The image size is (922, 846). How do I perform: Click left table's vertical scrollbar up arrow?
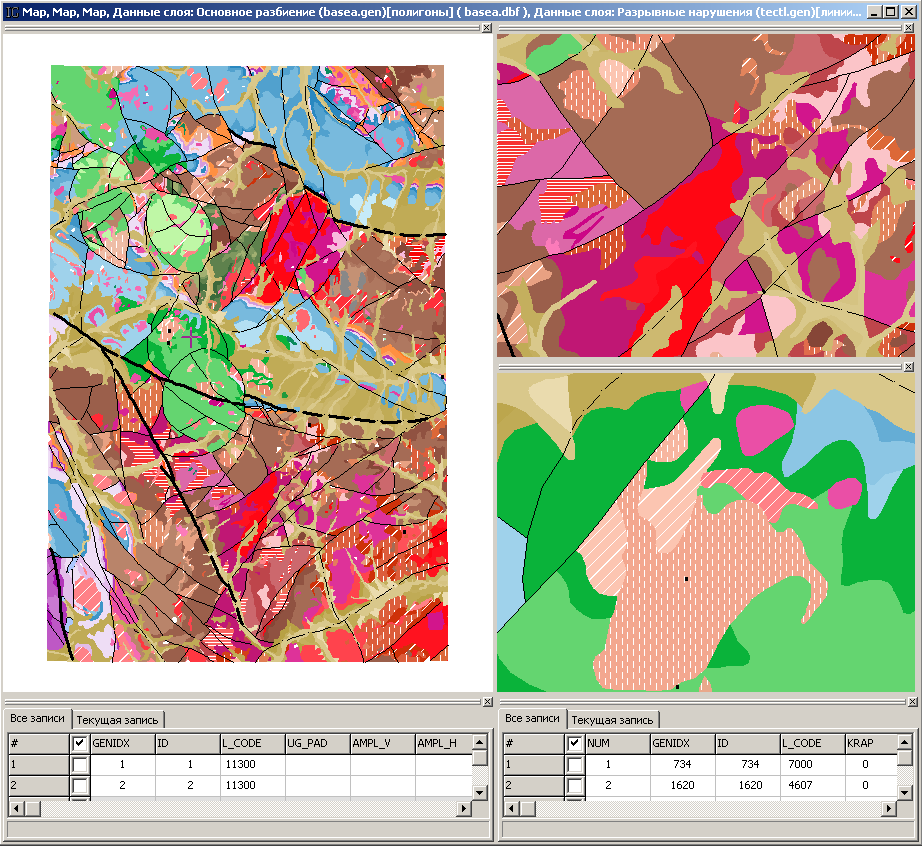click(x=480, y=741)
